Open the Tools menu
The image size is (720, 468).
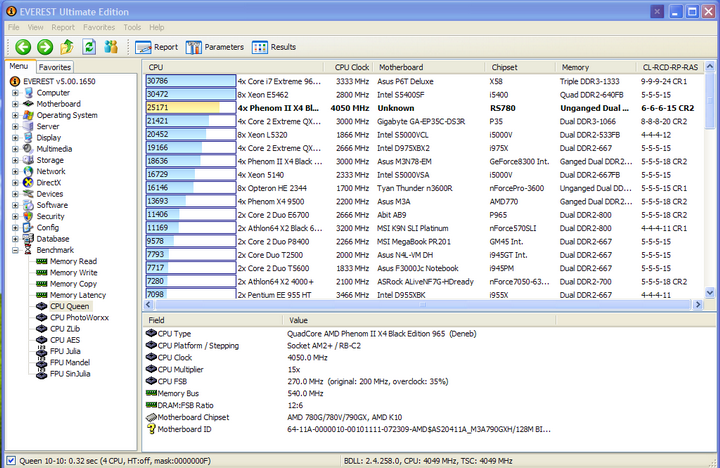[x=132, y=28]
